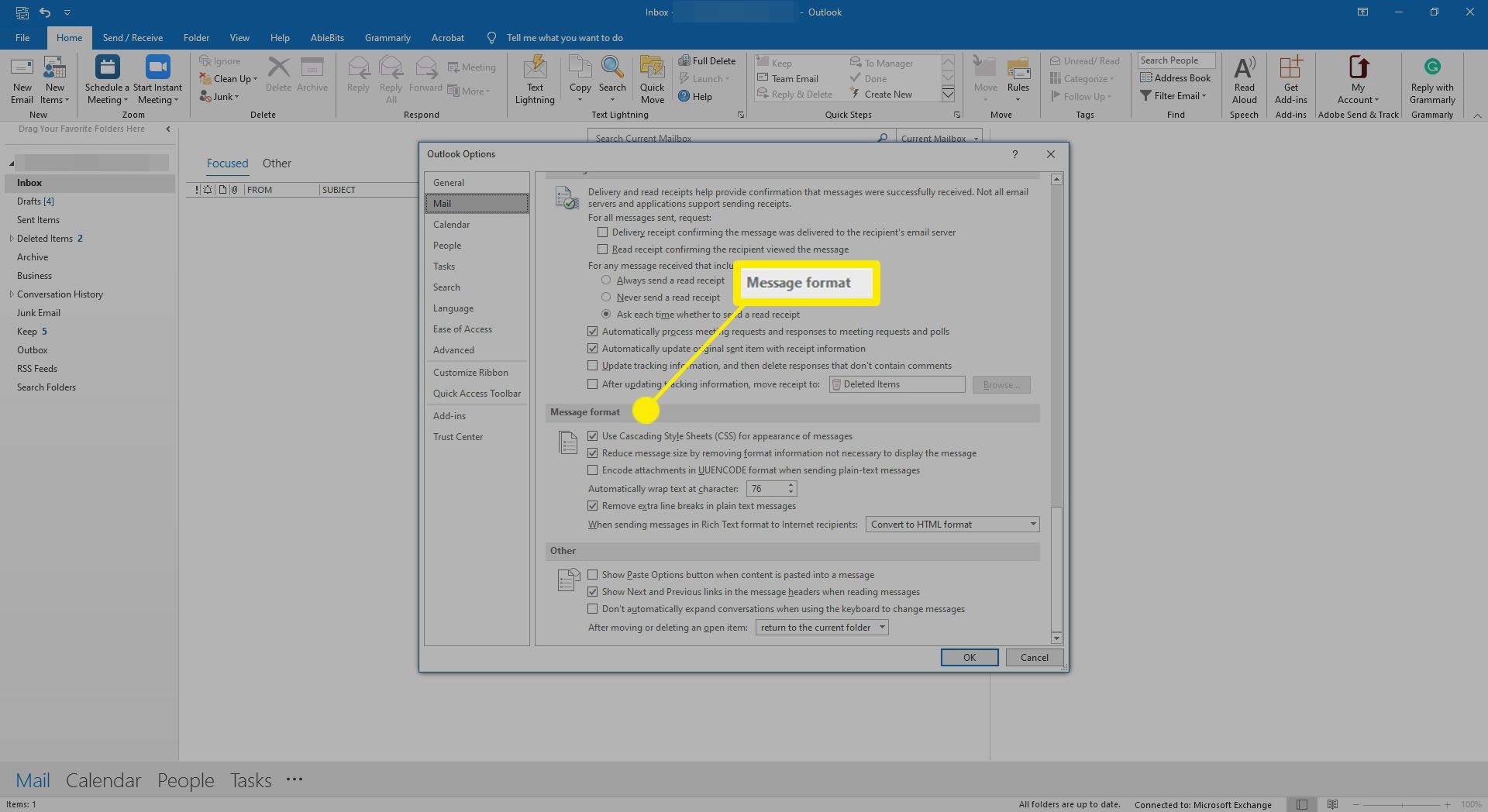Open Rich Text format conversion dropdown
The width and height of the screenshot is (1488, 812).
[x=952, y=525]
